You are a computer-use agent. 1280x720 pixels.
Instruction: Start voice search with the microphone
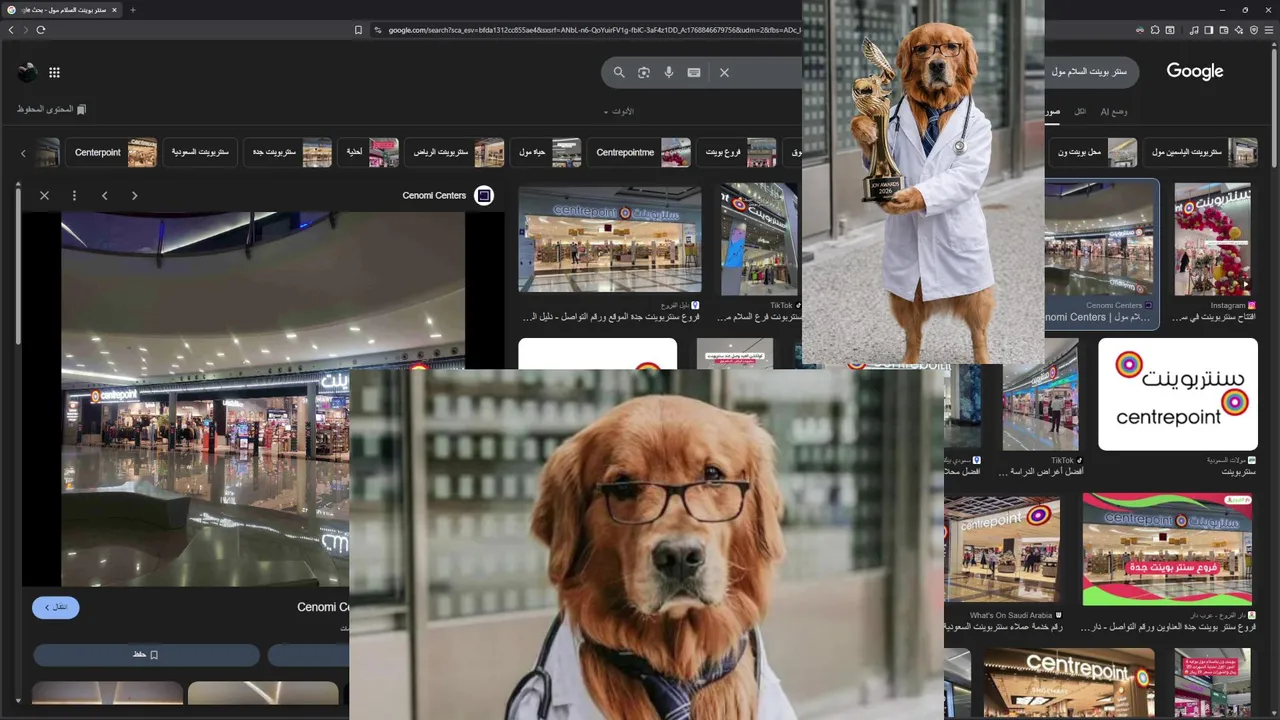click(669, 72)
